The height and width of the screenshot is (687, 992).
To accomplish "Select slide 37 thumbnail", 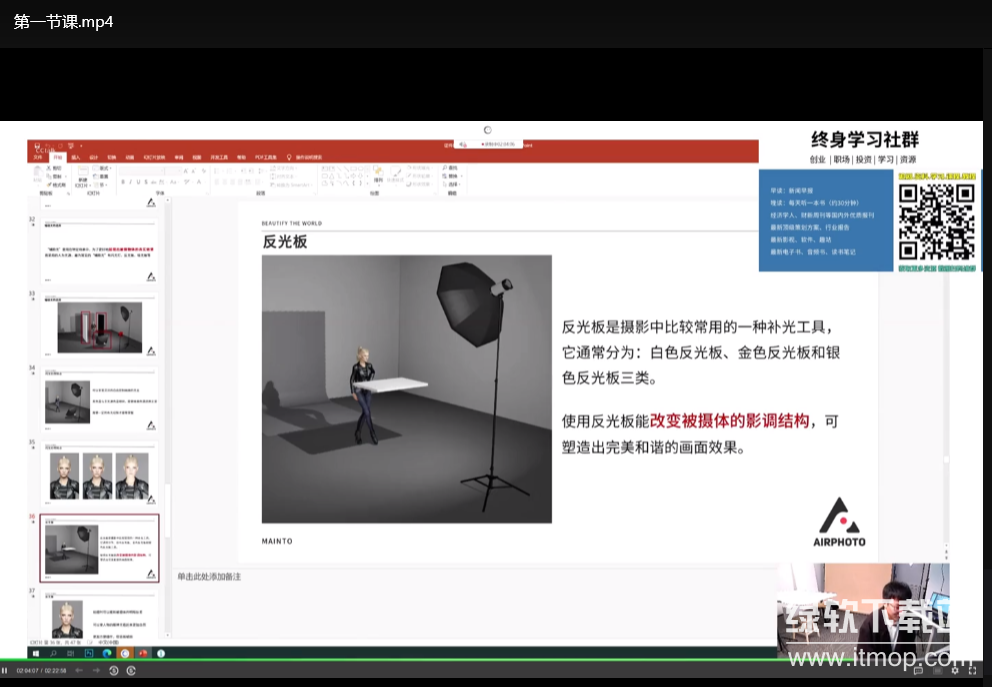I will click(98, 617).
